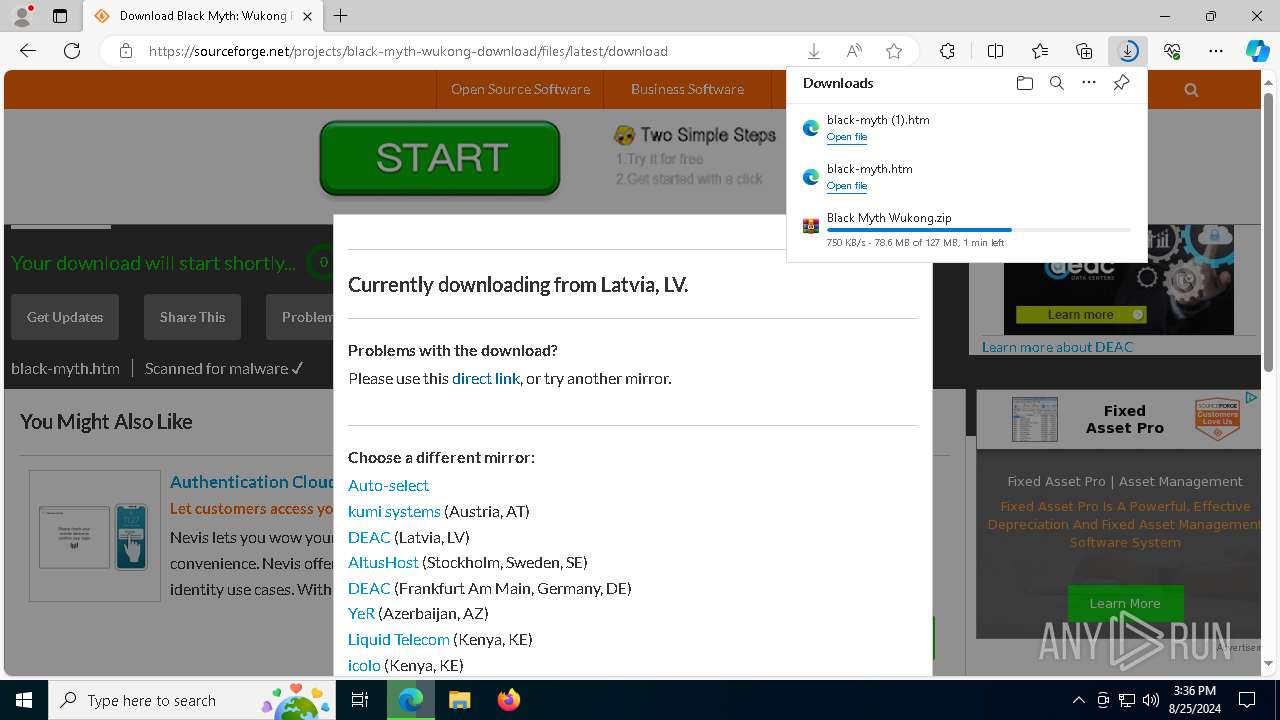Open the Authentication Cloud thumbnail image

click(95, 536)
